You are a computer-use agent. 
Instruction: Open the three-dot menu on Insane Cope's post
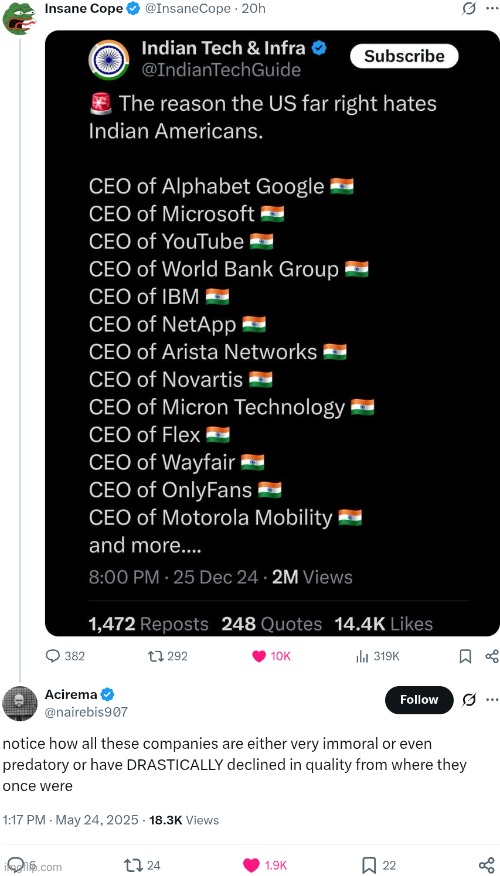[492, 8]
